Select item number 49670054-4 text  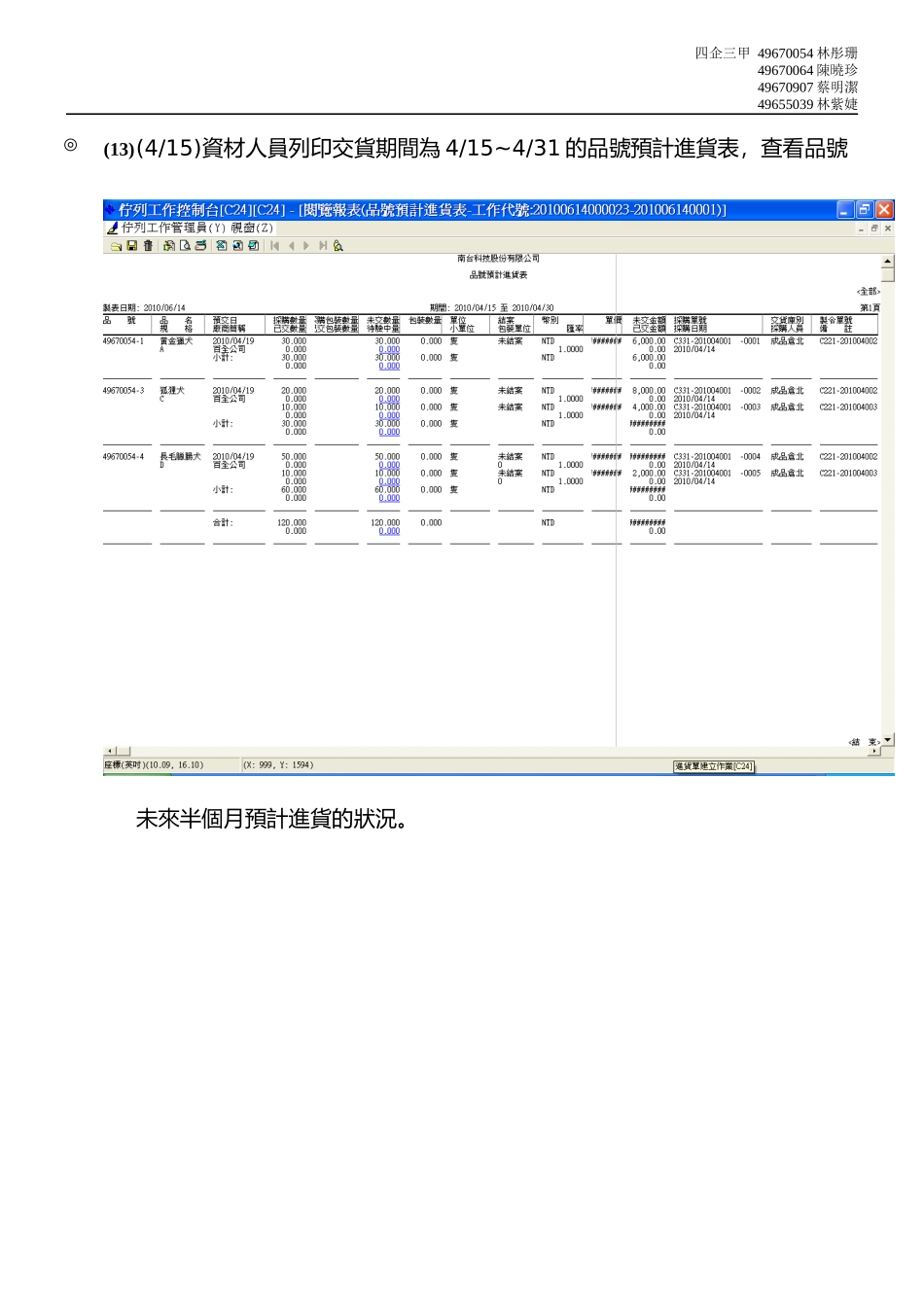pyautogui.click(x=124, y=457)
